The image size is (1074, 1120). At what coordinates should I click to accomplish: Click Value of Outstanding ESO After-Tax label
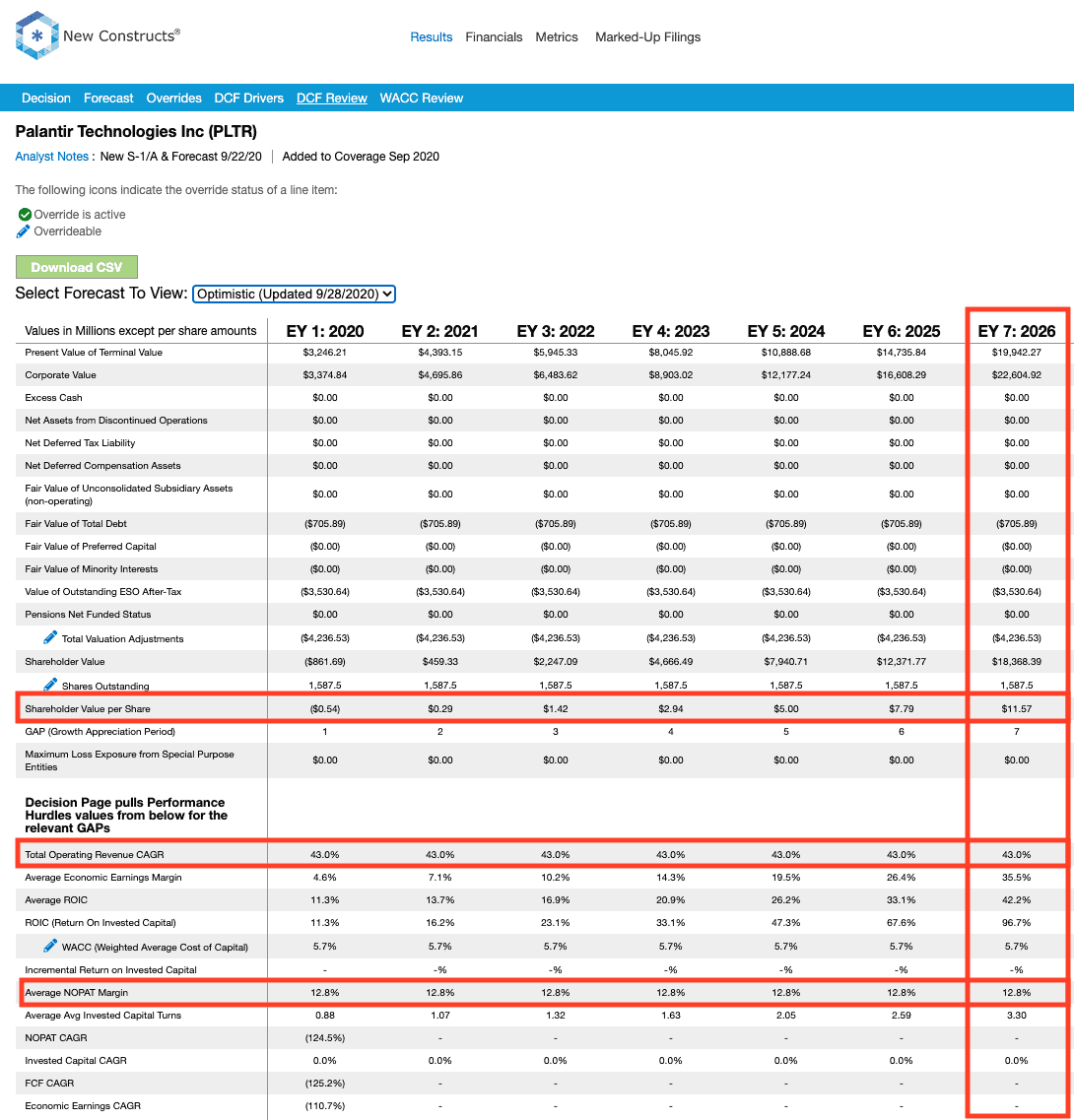click(x=102, y=591)
